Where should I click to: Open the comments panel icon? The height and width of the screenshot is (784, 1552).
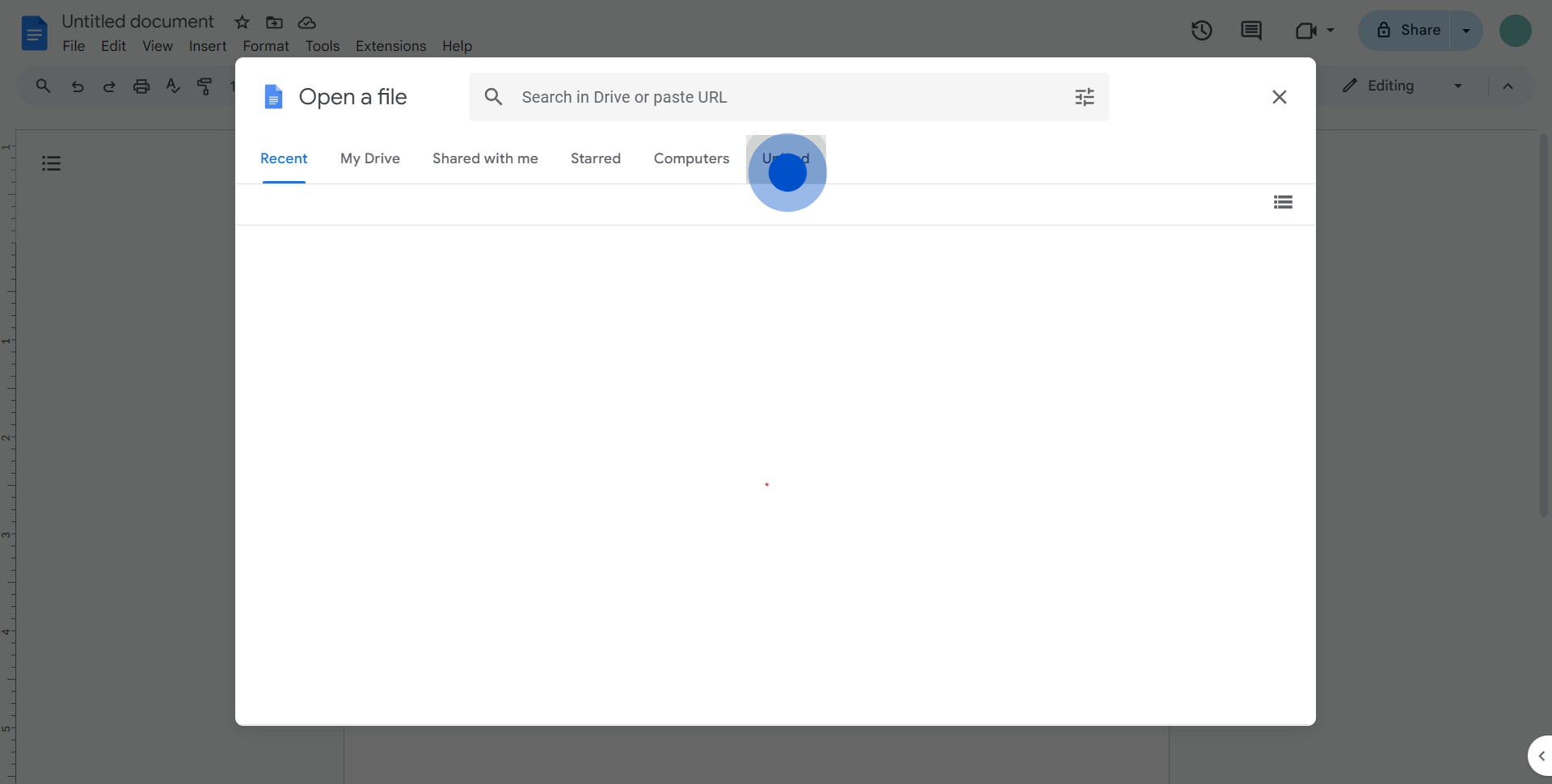pos(1251,31)
